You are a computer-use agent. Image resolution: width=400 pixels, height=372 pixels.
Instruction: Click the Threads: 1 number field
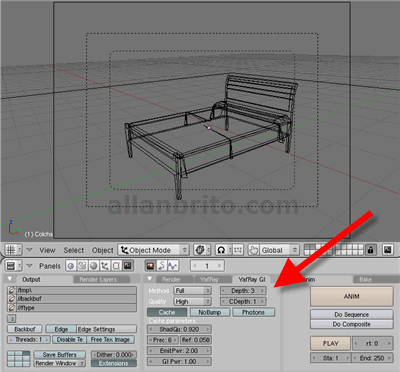click(x=29, y=340)
